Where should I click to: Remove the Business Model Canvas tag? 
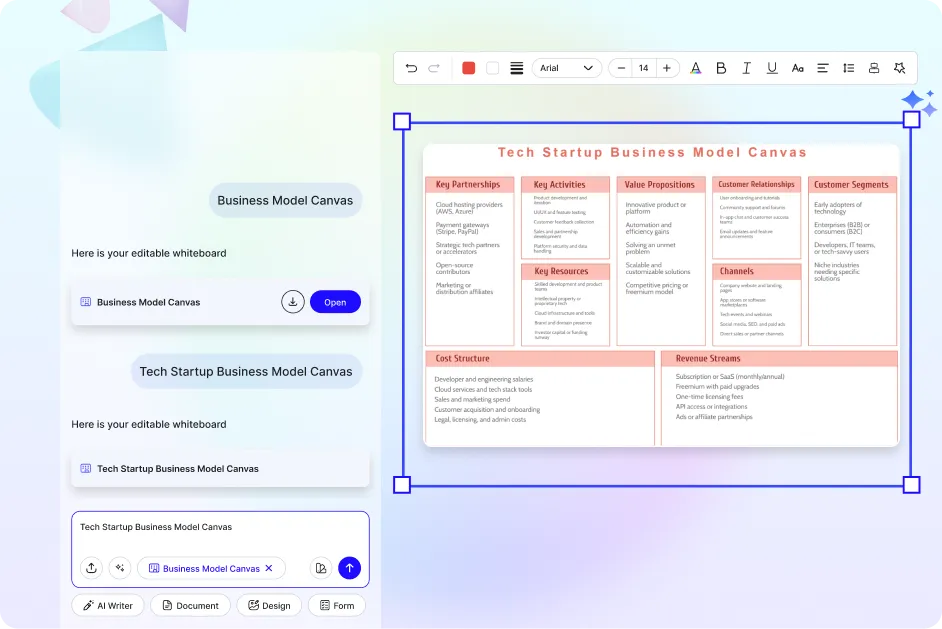tap(269, 568)
